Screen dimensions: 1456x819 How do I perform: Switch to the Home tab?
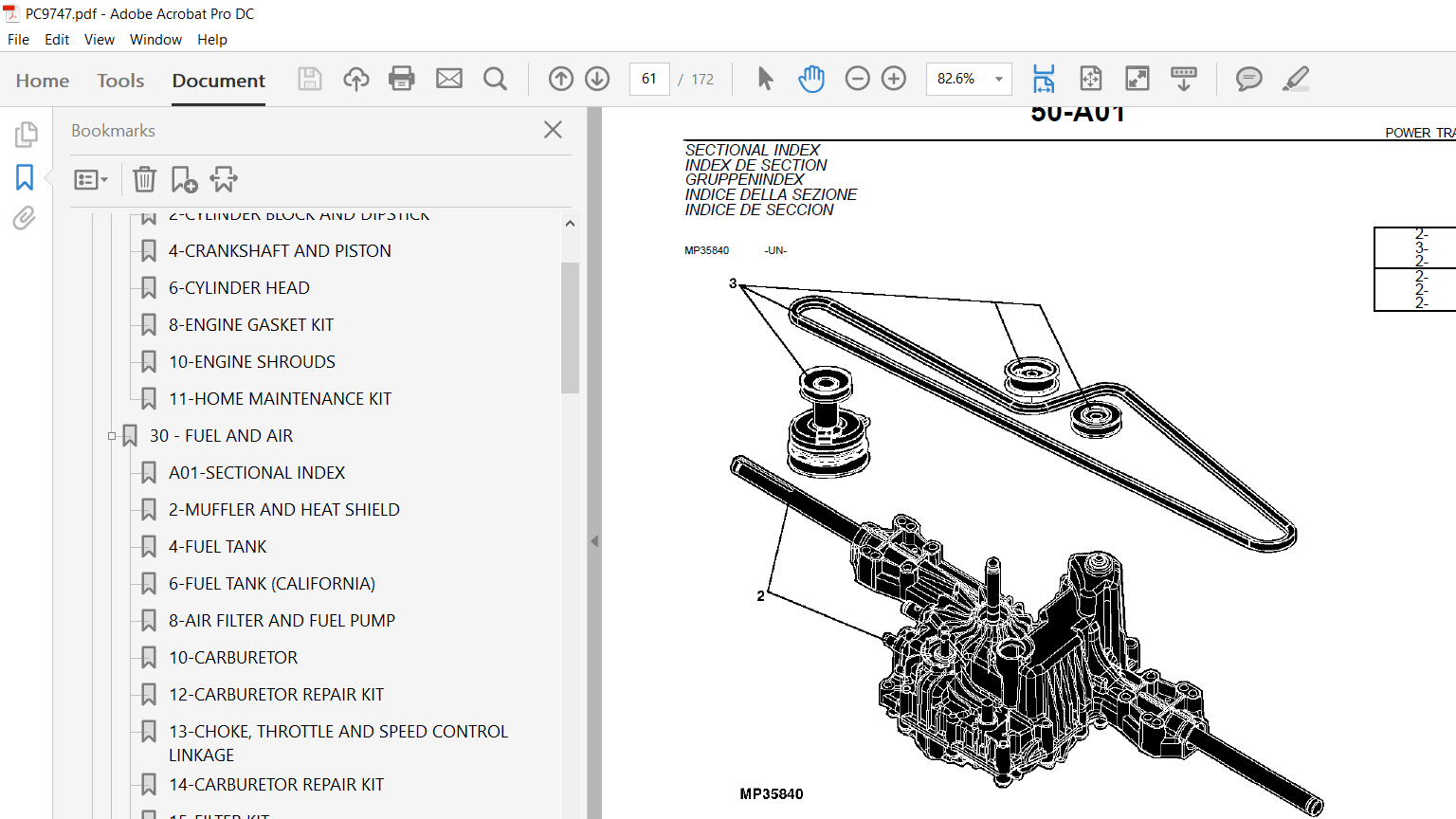[43, 81]
